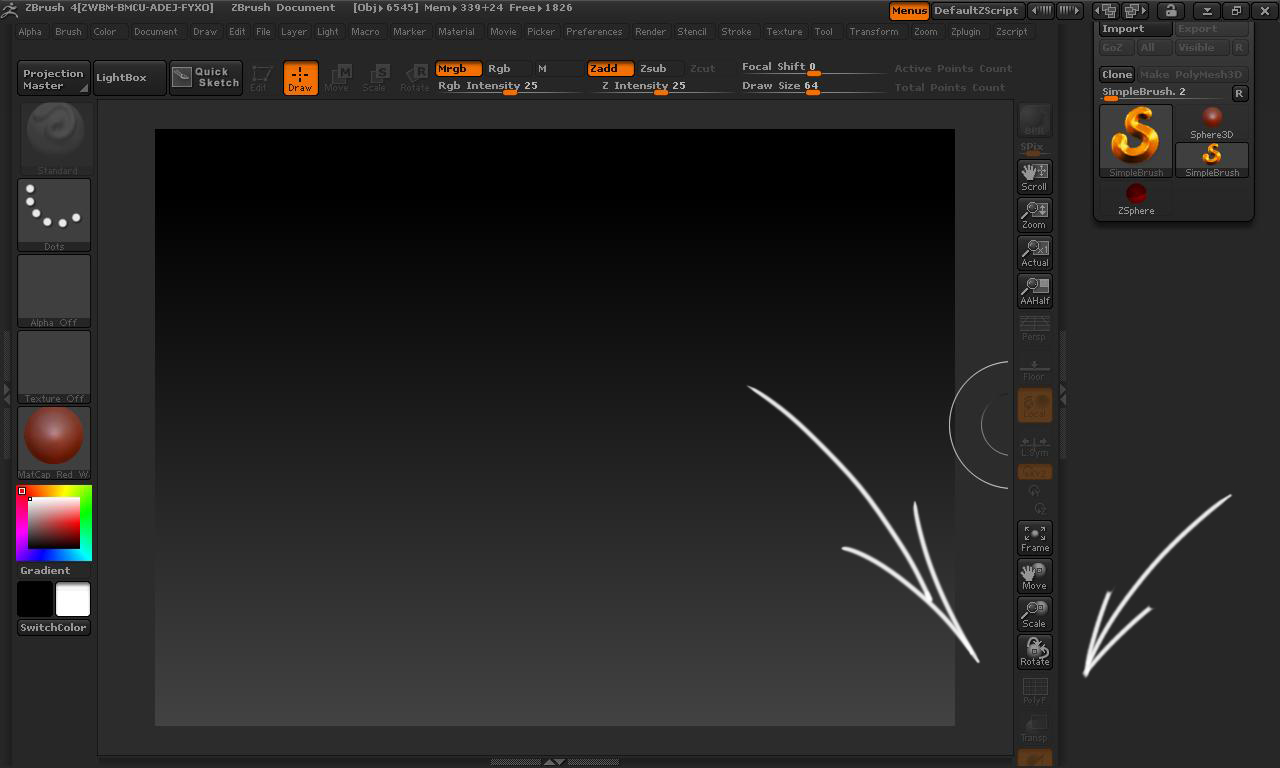Open the tool popup from the large SimpleBrush thumbnail
The height and width of the screenshot is (768, 1280).
click(x=1135, y=137)
